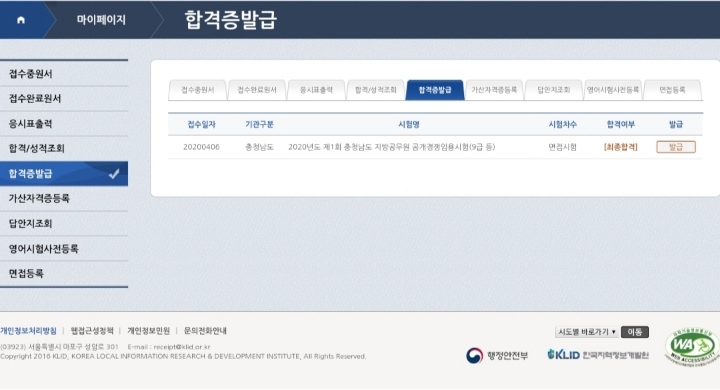Click the 합격여부 column header
Image resolution: width=720 pixels, height=390 pixels.
click(621, 124)
